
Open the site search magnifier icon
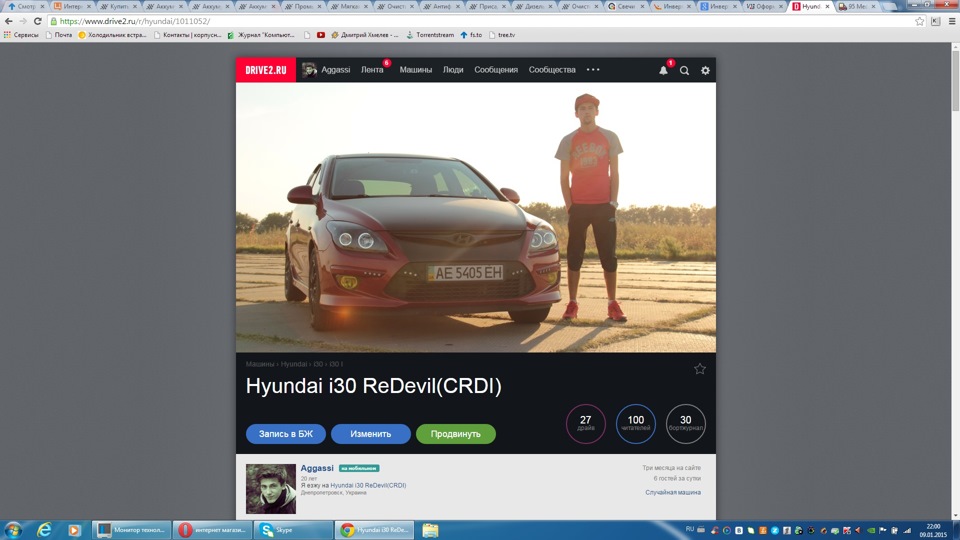684,70
